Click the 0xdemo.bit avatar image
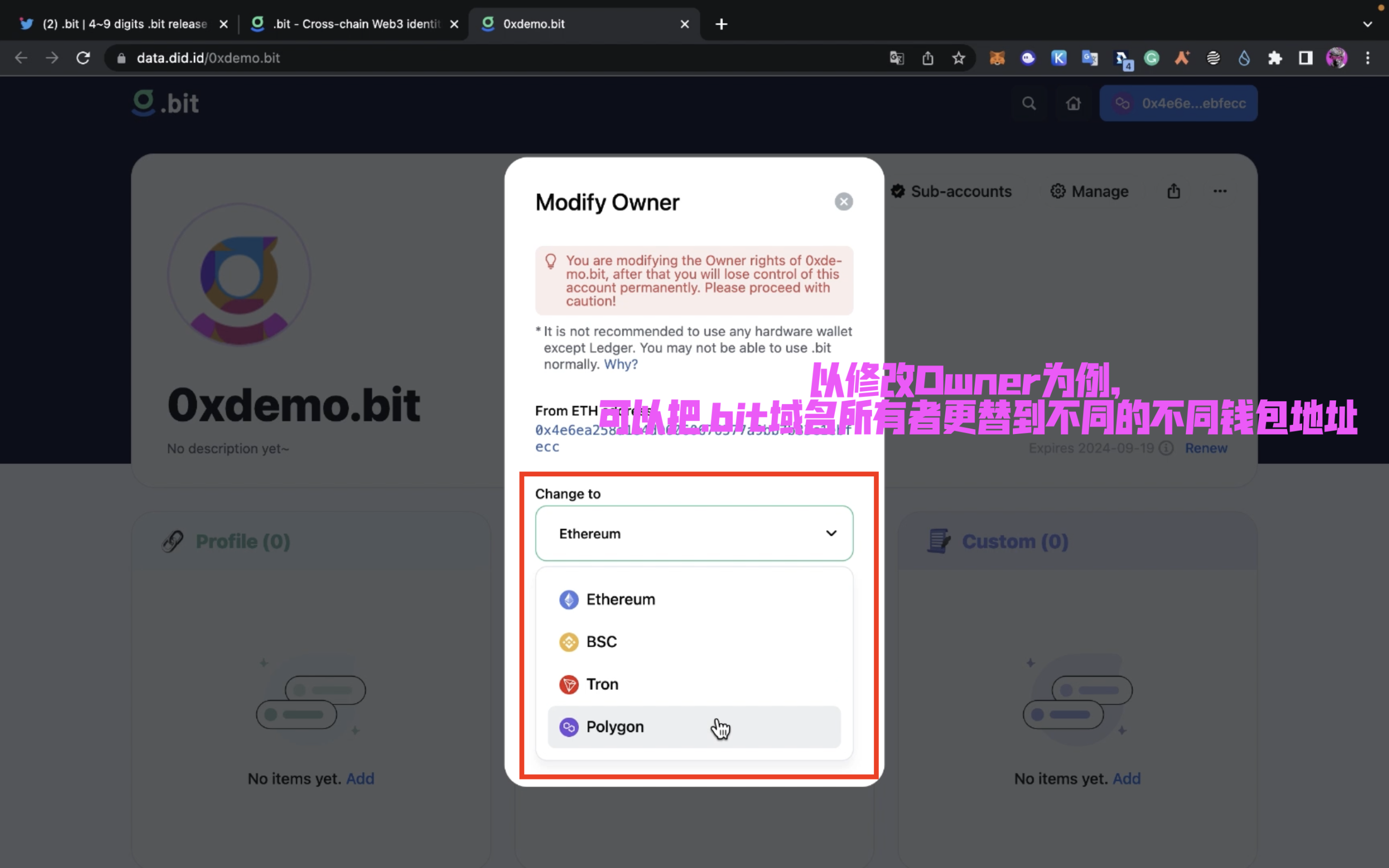 tap(240, 275)
